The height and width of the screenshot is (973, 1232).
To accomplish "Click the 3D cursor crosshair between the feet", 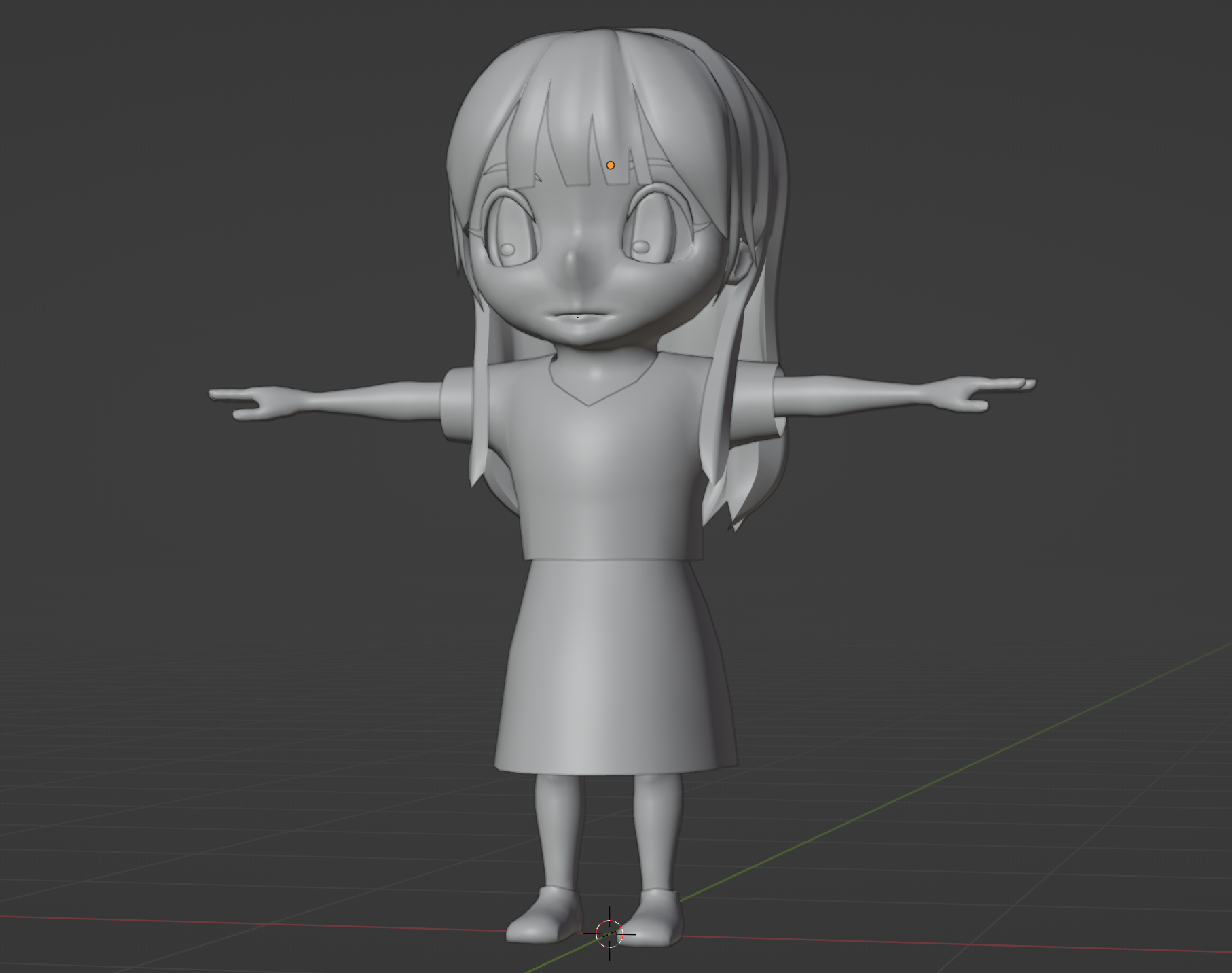I will [609, 934].
